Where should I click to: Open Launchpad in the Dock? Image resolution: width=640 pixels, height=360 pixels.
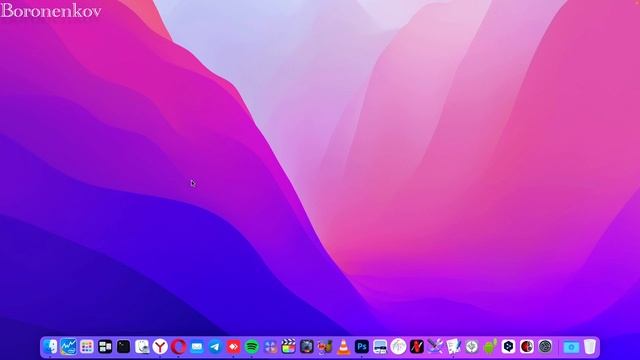click(87, 347)
